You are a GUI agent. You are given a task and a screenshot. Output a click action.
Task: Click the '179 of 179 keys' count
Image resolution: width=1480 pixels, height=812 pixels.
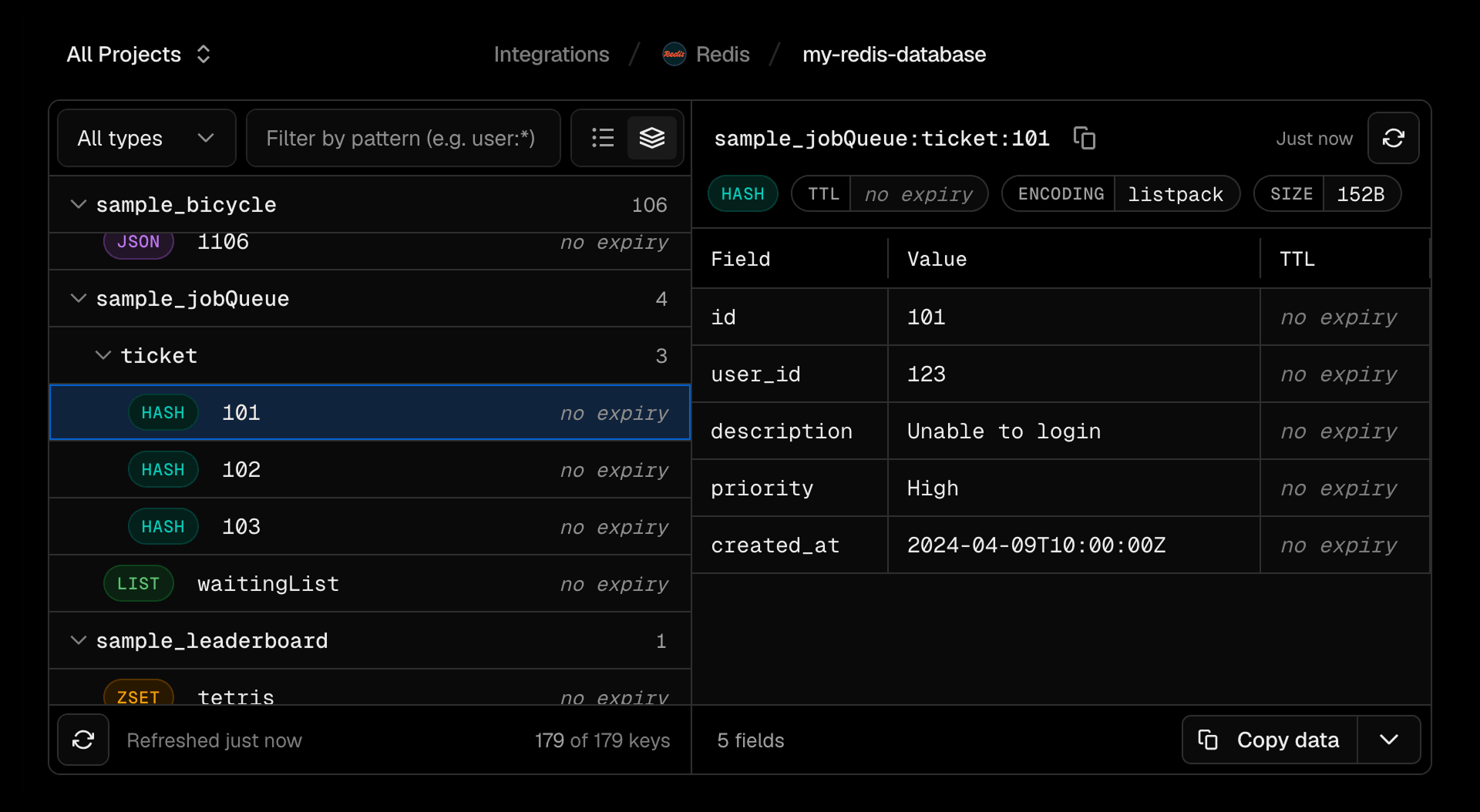pyautogui.click(x=602, y=740)
